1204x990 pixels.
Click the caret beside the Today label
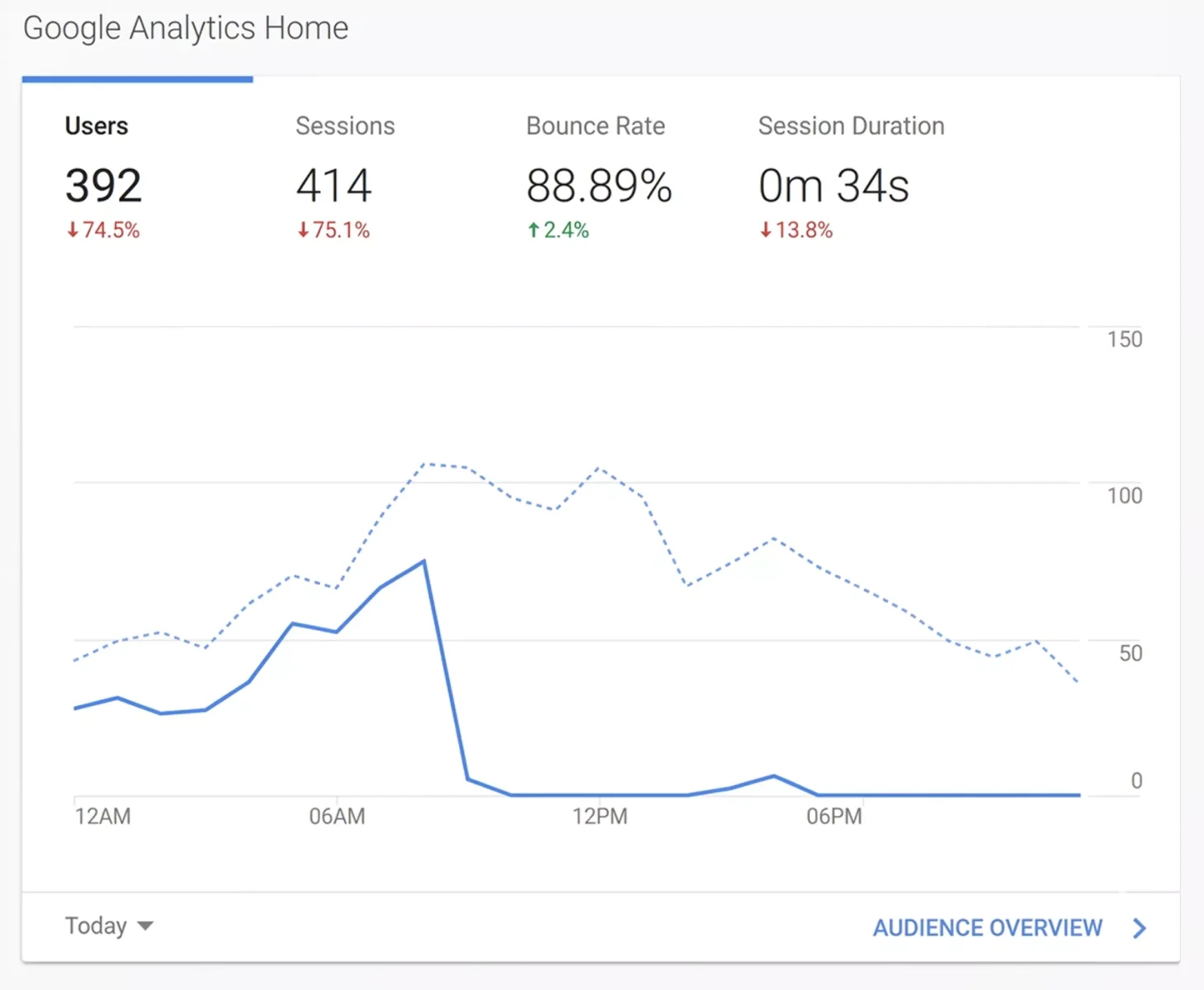[x=145, y=926]
